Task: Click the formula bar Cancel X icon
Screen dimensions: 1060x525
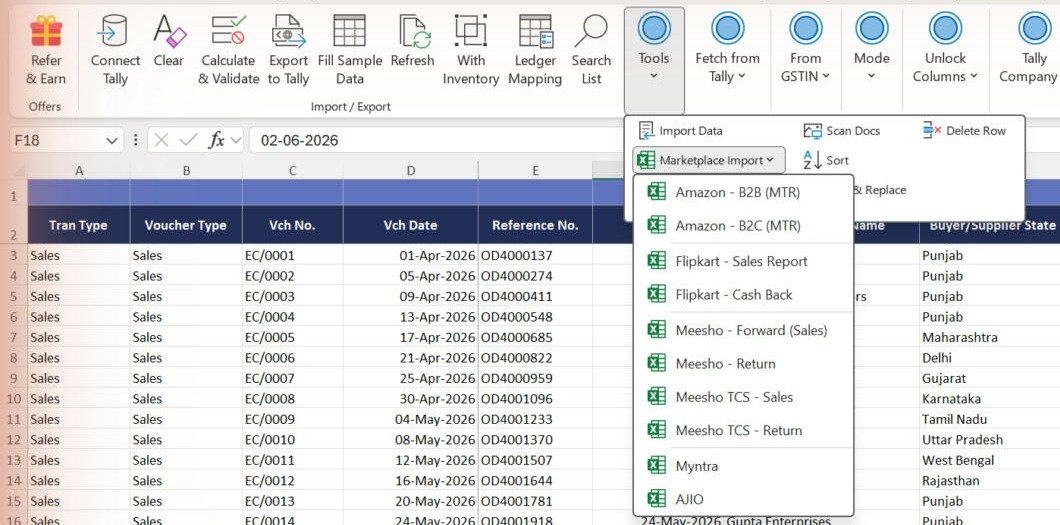Action: (161, 141)
